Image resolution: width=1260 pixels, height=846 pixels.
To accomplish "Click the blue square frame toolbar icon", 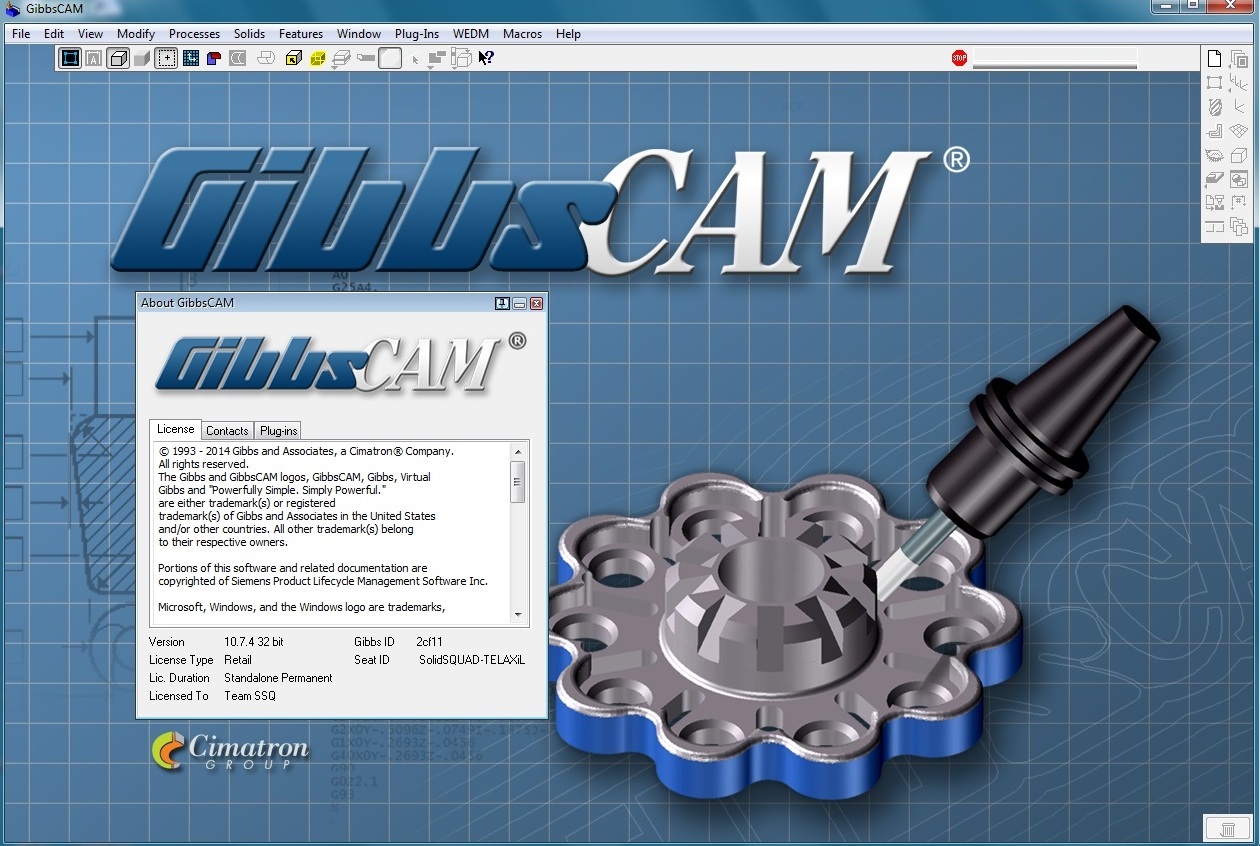I will pyautogui.click(x=70, y=58).
